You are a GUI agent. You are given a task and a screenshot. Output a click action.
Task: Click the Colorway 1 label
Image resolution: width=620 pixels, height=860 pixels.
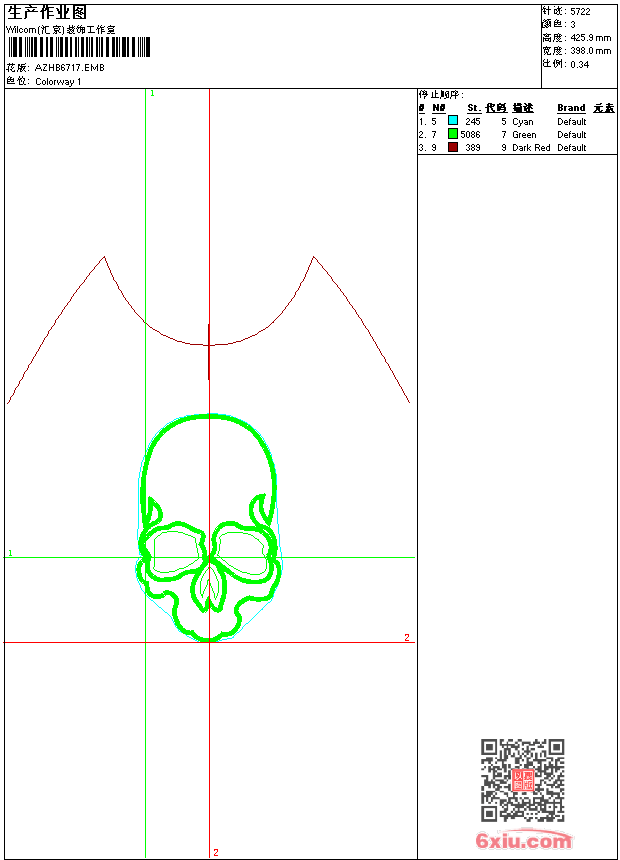[x=59, y=81]
